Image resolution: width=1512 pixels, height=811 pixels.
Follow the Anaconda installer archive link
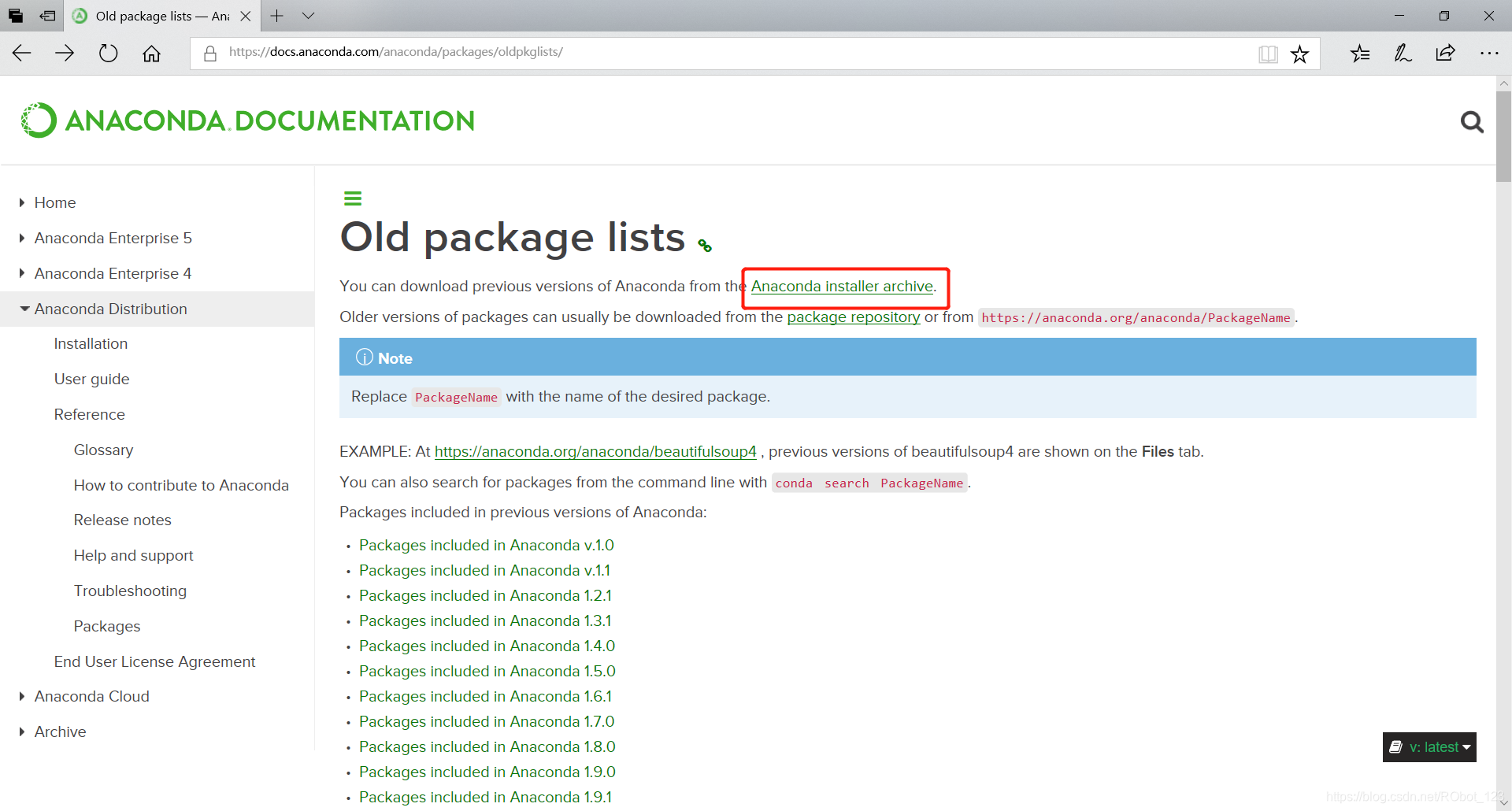(842, 286)
